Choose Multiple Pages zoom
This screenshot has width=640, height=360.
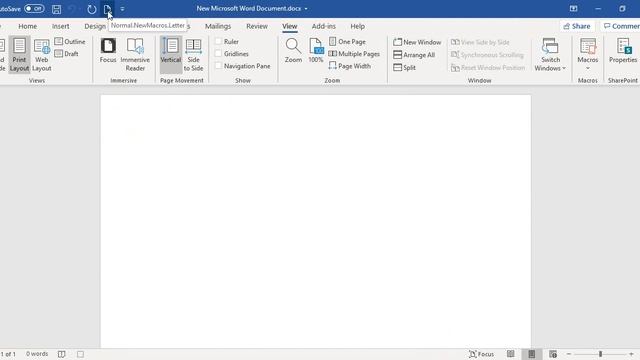354,54
